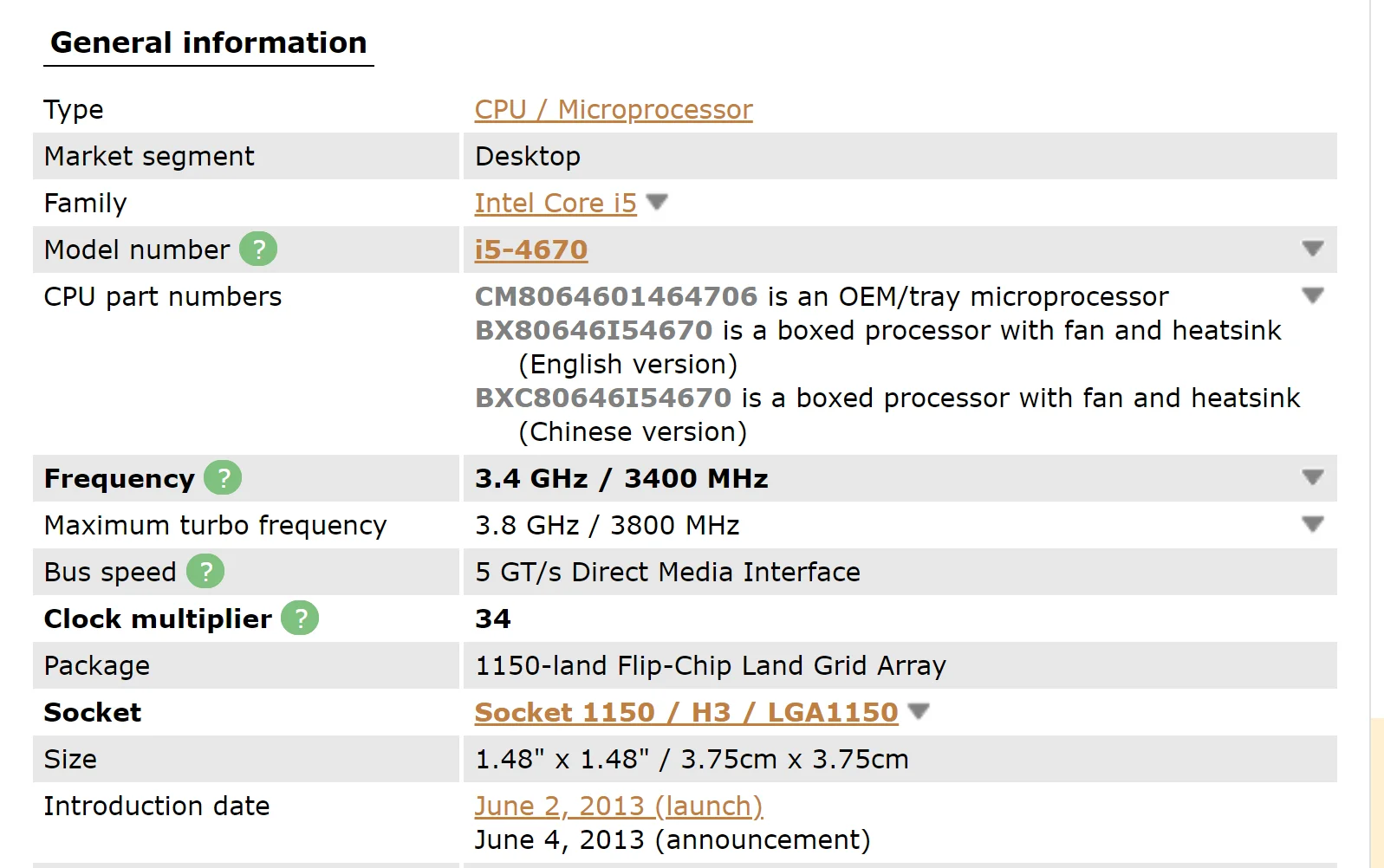Click the help icon beside Model number
Viewport: 1384px width, 868px height.
258,249
